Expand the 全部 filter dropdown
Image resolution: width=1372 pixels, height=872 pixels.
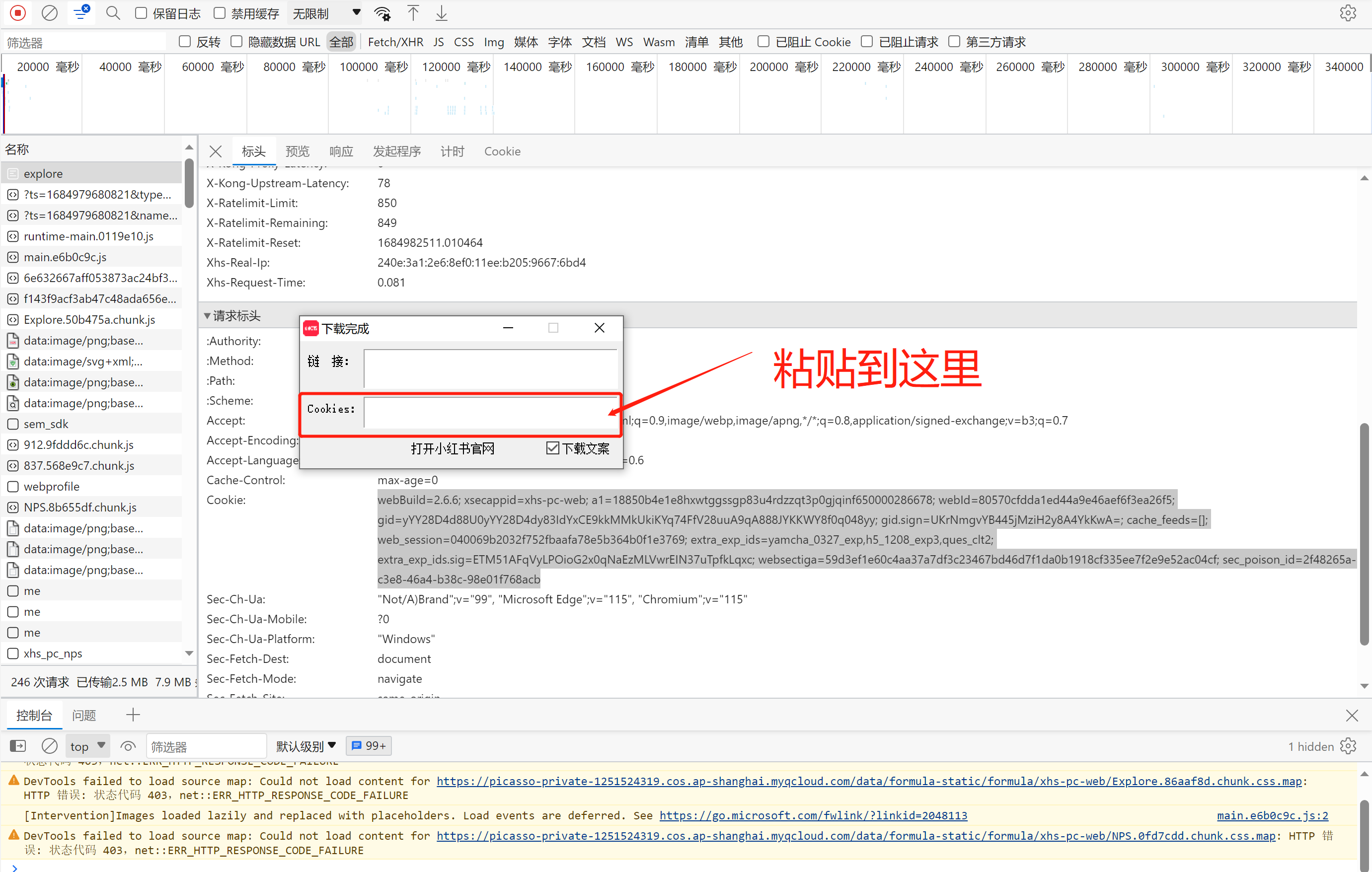341,42
